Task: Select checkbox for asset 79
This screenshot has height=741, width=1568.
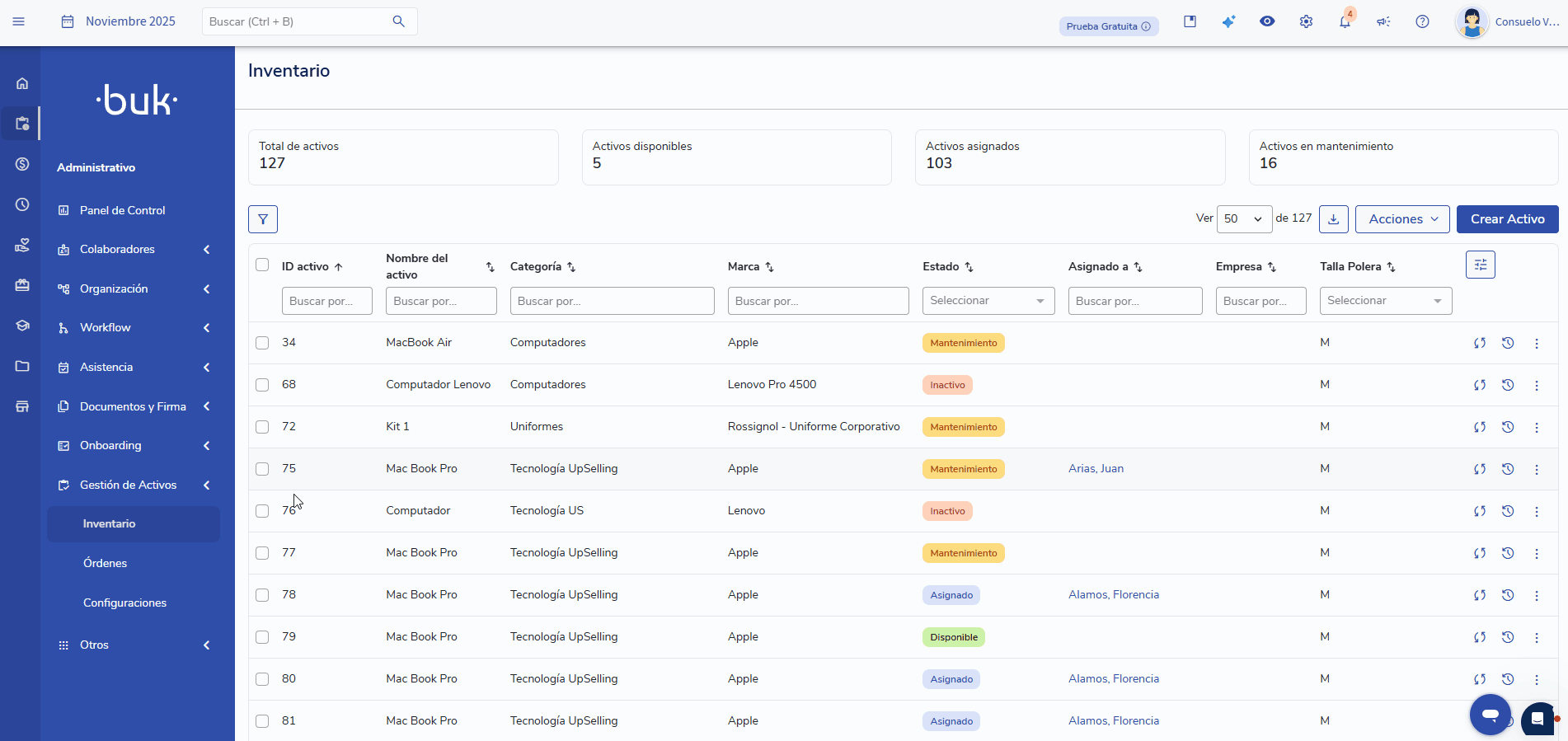Action: pos(262,637)
